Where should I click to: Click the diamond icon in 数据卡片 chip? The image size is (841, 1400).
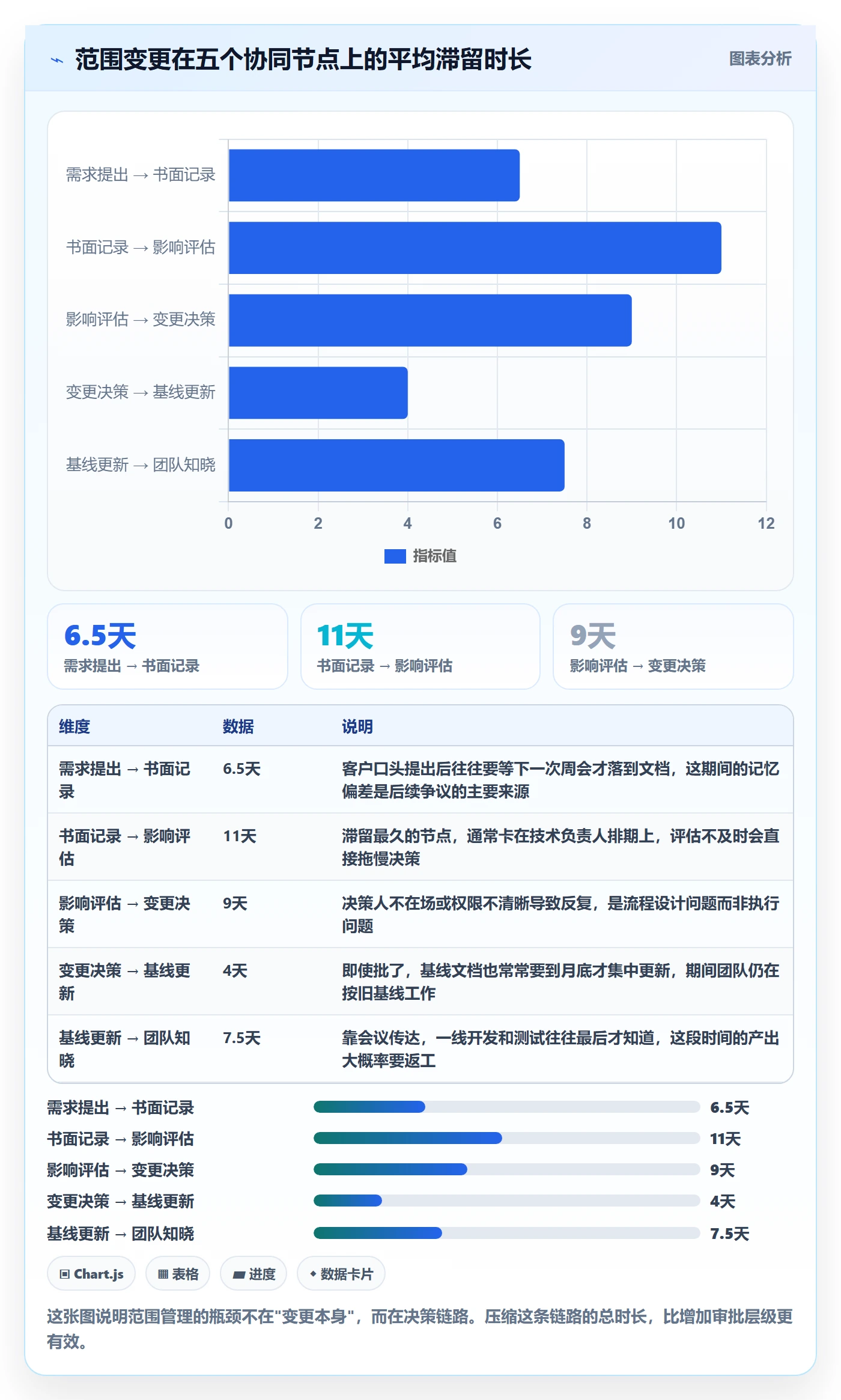pos(313,1274)
